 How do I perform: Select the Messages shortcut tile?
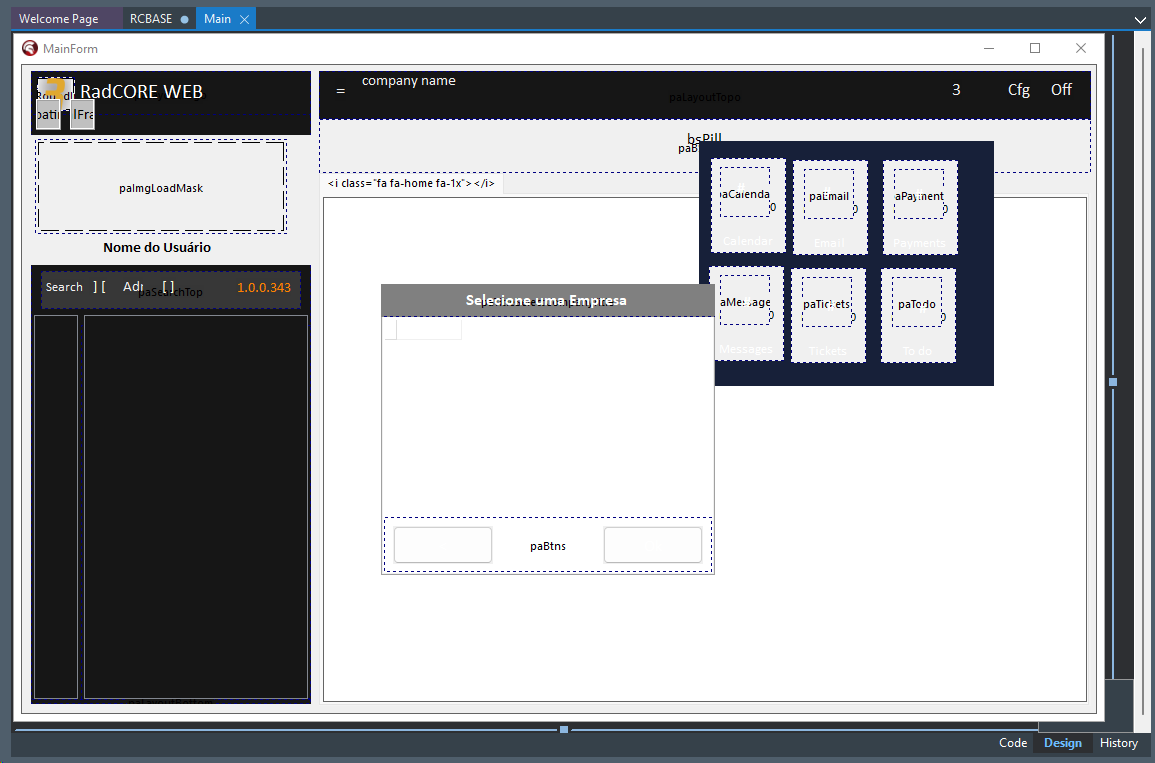click(x=746, y=314)
